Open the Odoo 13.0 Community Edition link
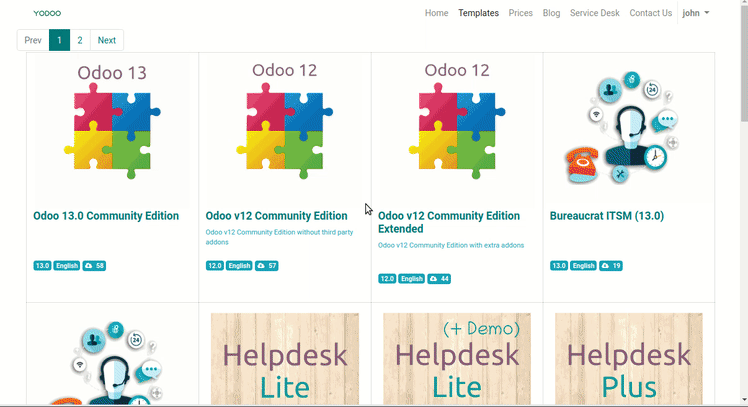Viewport: 748px width, 407px height. 106,216
